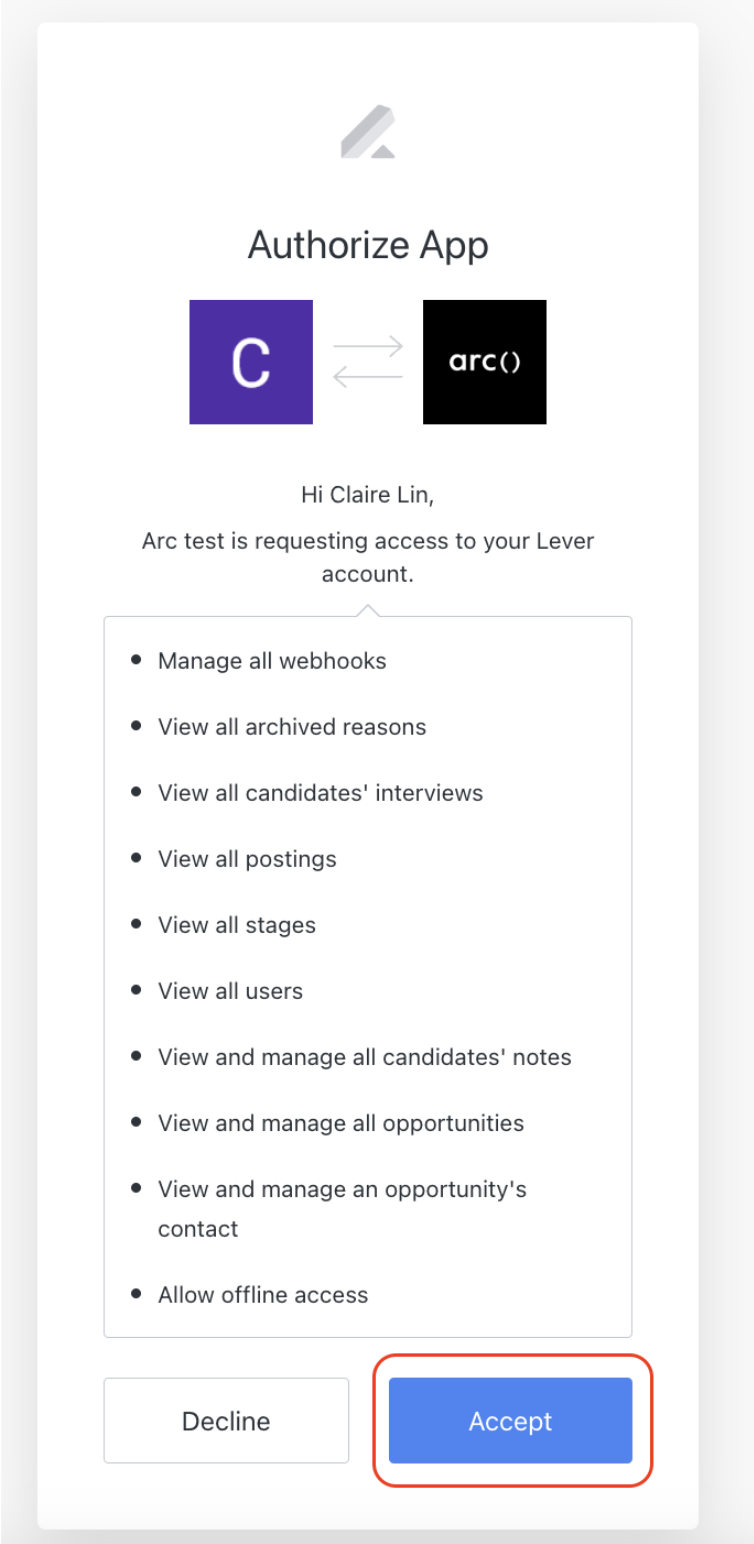Screen dimensions: 754x1544
Task: Select the View all candidates' interviews entry
Action: pos(320,792)
